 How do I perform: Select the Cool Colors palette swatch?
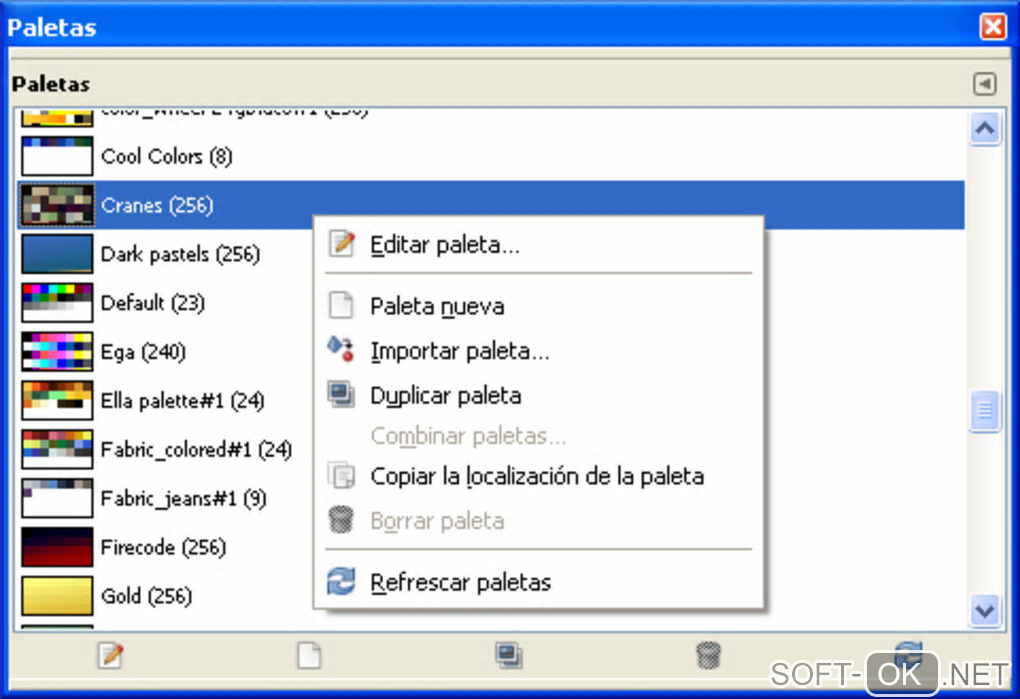(57, 157)
